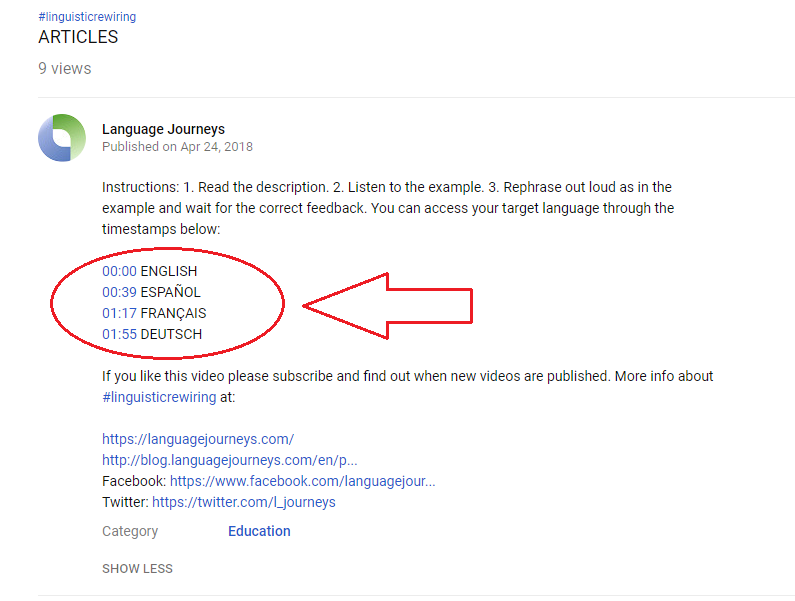
Task: Open the Education category link
Action: [x=259, y=531]
